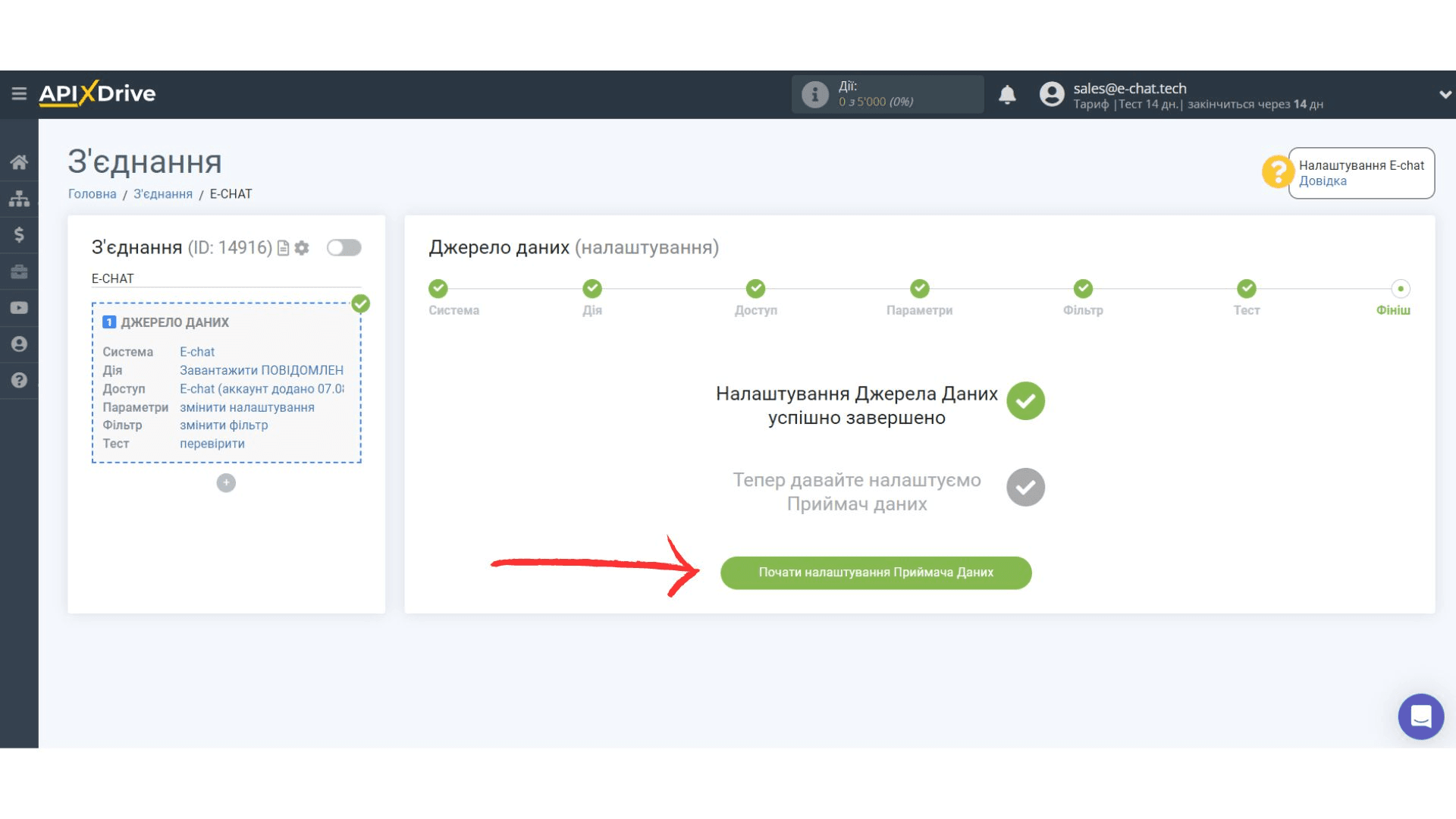Image resolution: width=1456 pixels, height=819 pixels.
Task: Go to Система step
Action: tap(438, 289)
